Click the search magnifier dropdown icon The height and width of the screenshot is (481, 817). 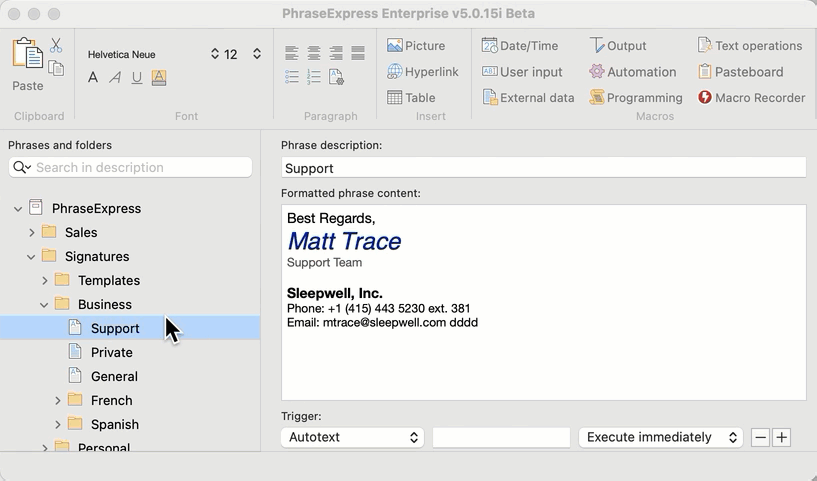coord(22,167)
